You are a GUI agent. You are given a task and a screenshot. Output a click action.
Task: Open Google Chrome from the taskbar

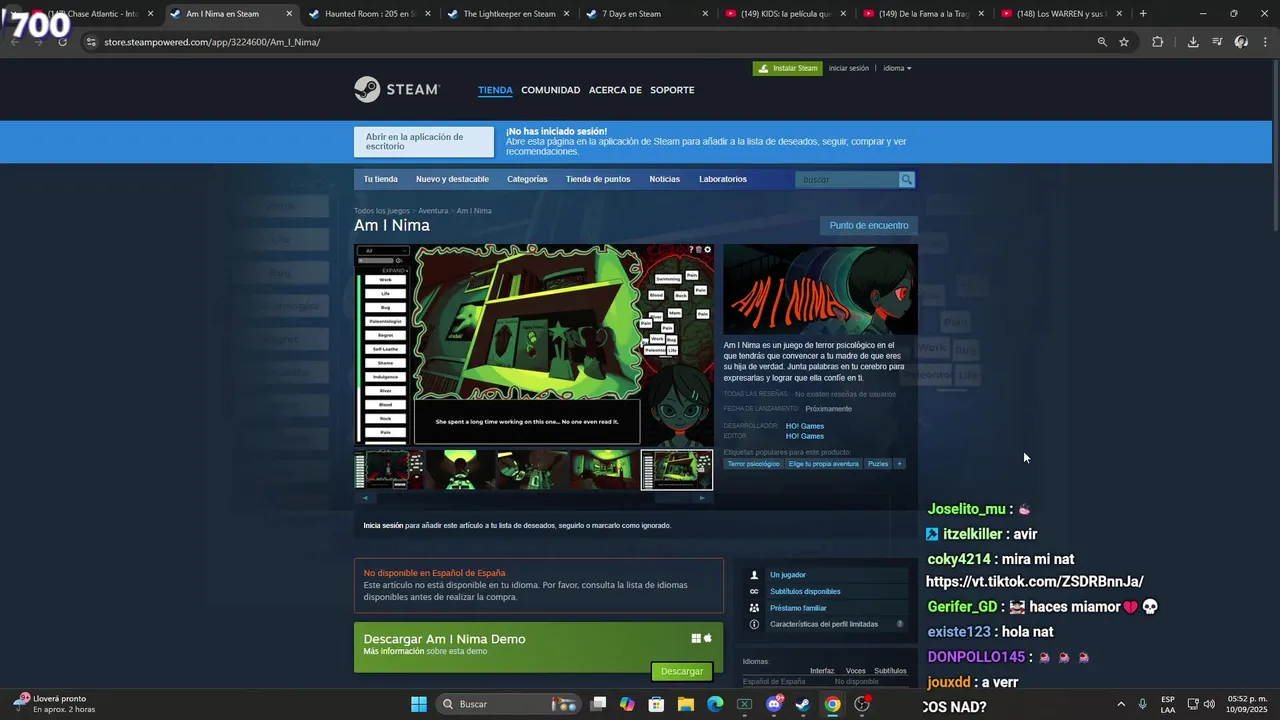click(832, 704)
